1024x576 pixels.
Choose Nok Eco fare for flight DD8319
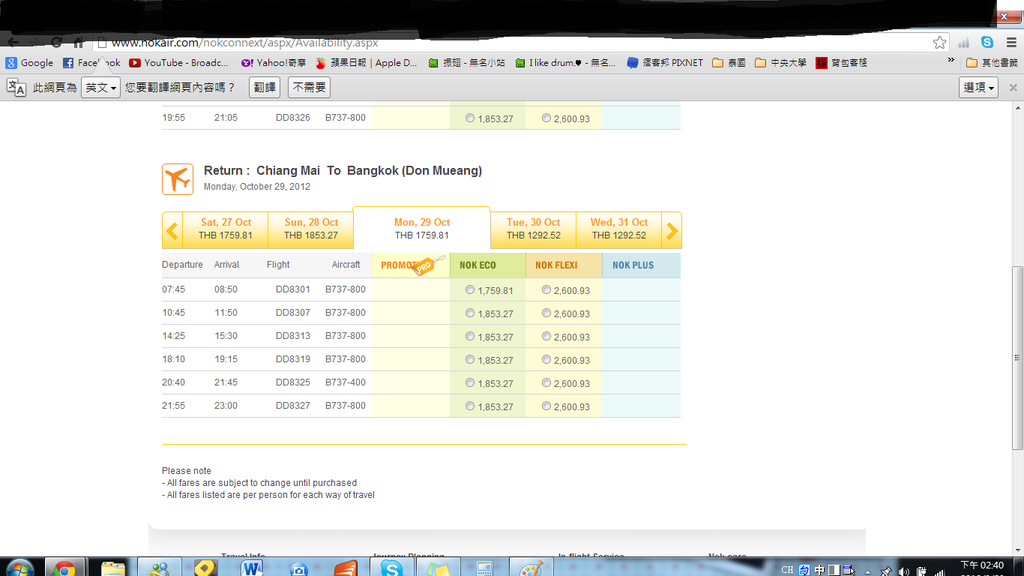pyautogui.click(x=470, y=360)
